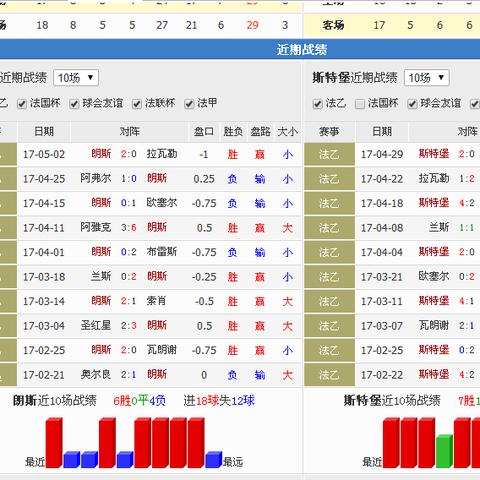Toggle 球会友谊 checkbox for Lens

click(x=74, y=104)
